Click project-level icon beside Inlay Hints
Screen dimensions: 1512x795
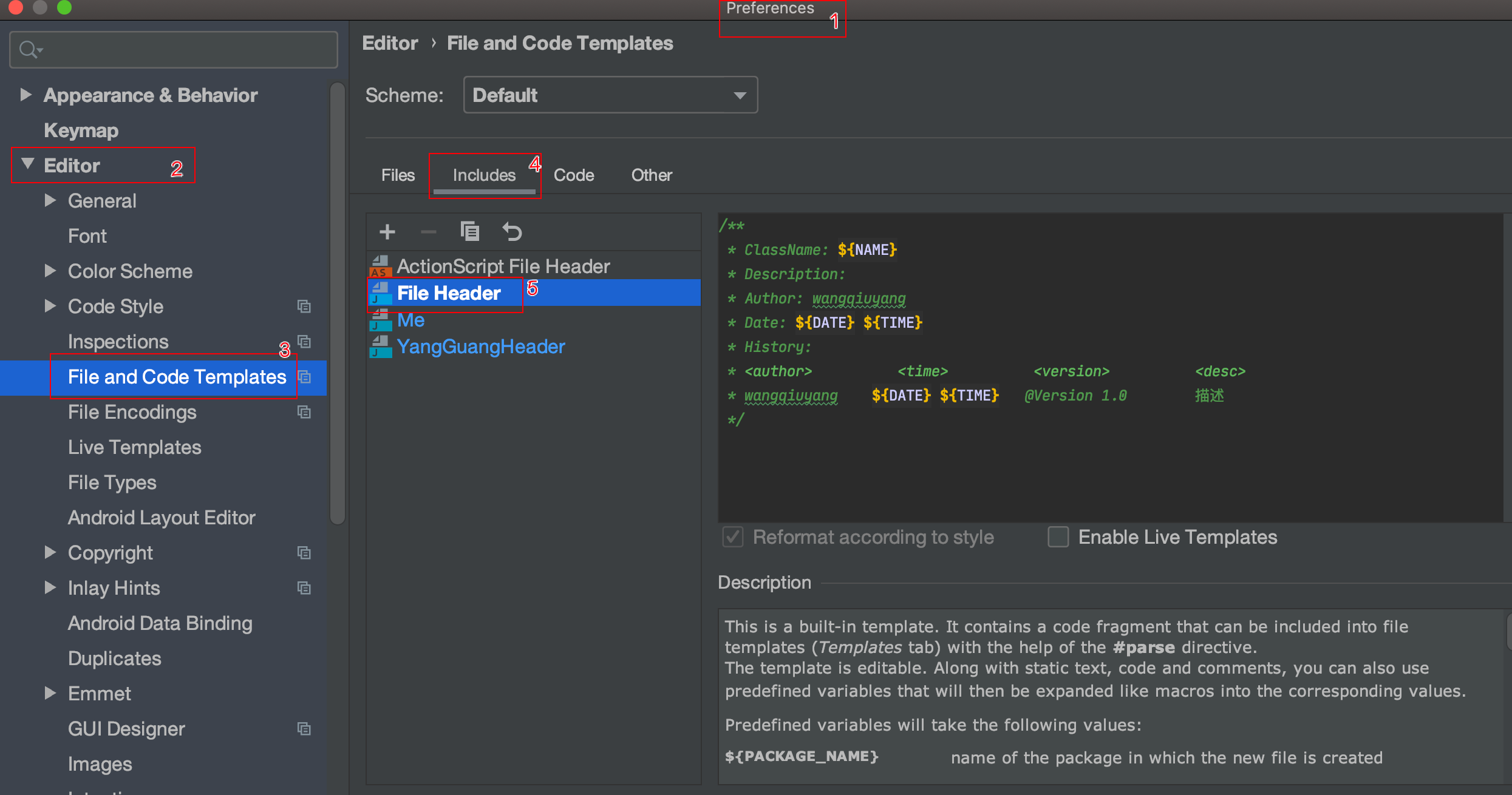click(304, 588)
